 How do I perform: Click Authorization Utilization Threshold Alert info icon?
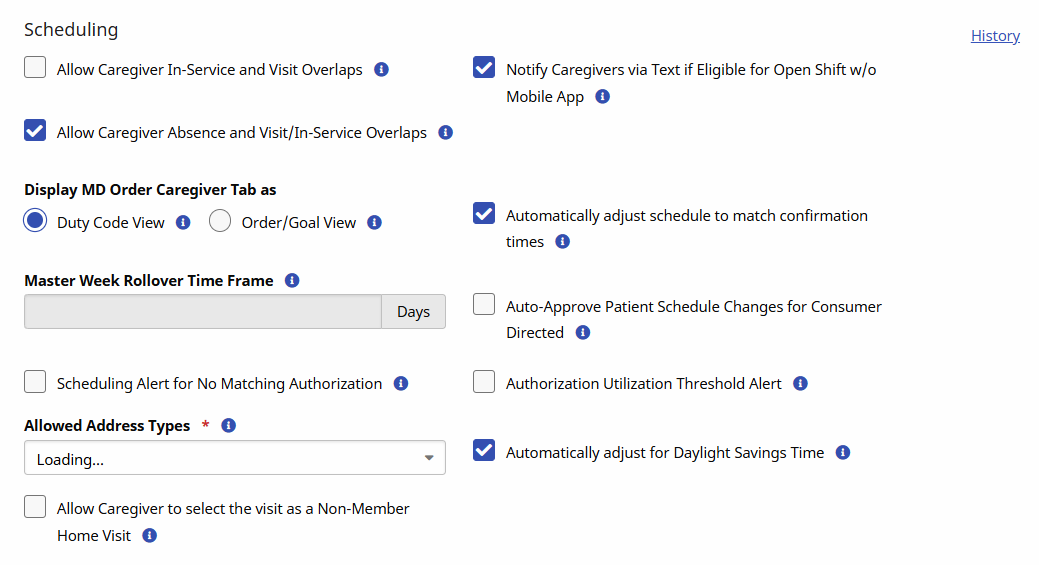coord(800,384)
